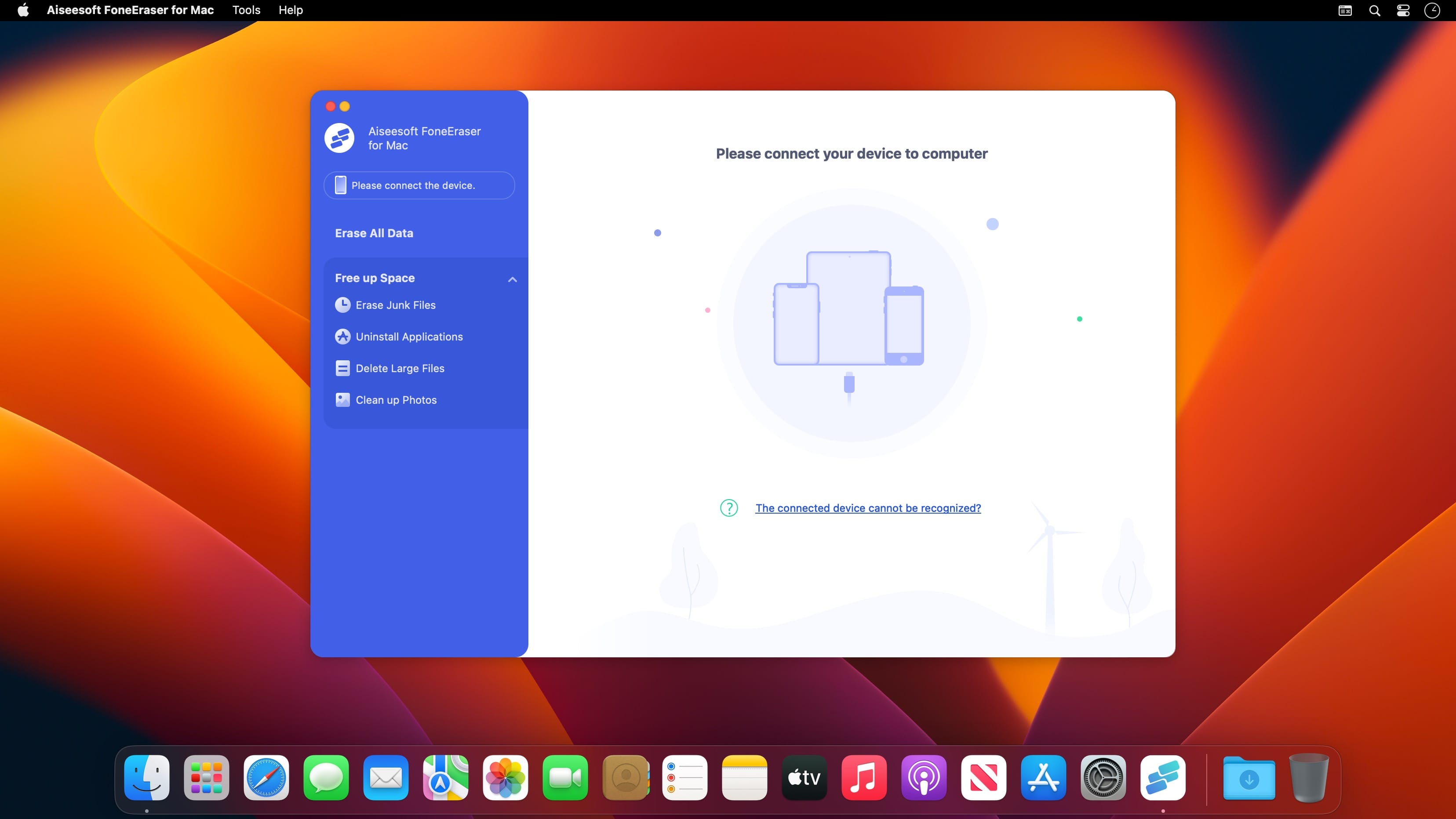Click the keyboard input menu bar icon

pyautogui.click(x=1345, y=10)
